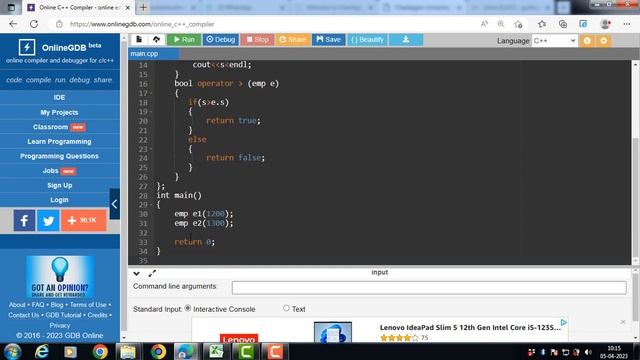The image size is (640, 360).
Task: Download the code with the download icon
Action: pyautogui.click(x=406, y=40)
